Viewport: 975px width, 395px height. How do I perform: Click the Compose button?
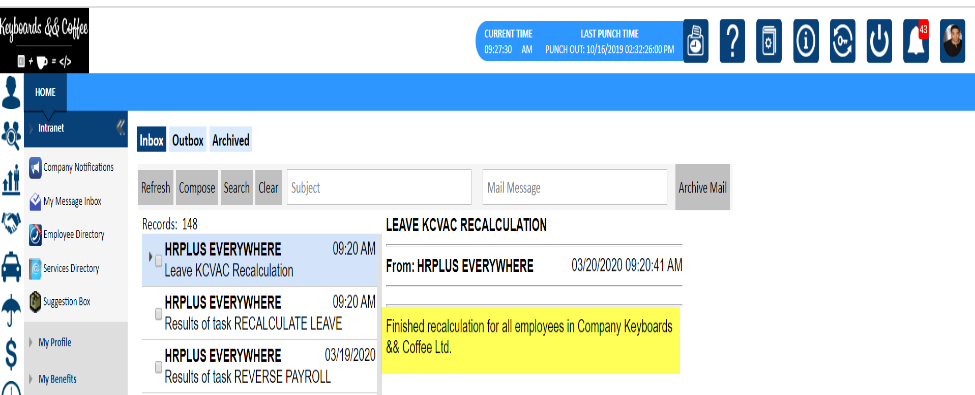click(197, 187)
